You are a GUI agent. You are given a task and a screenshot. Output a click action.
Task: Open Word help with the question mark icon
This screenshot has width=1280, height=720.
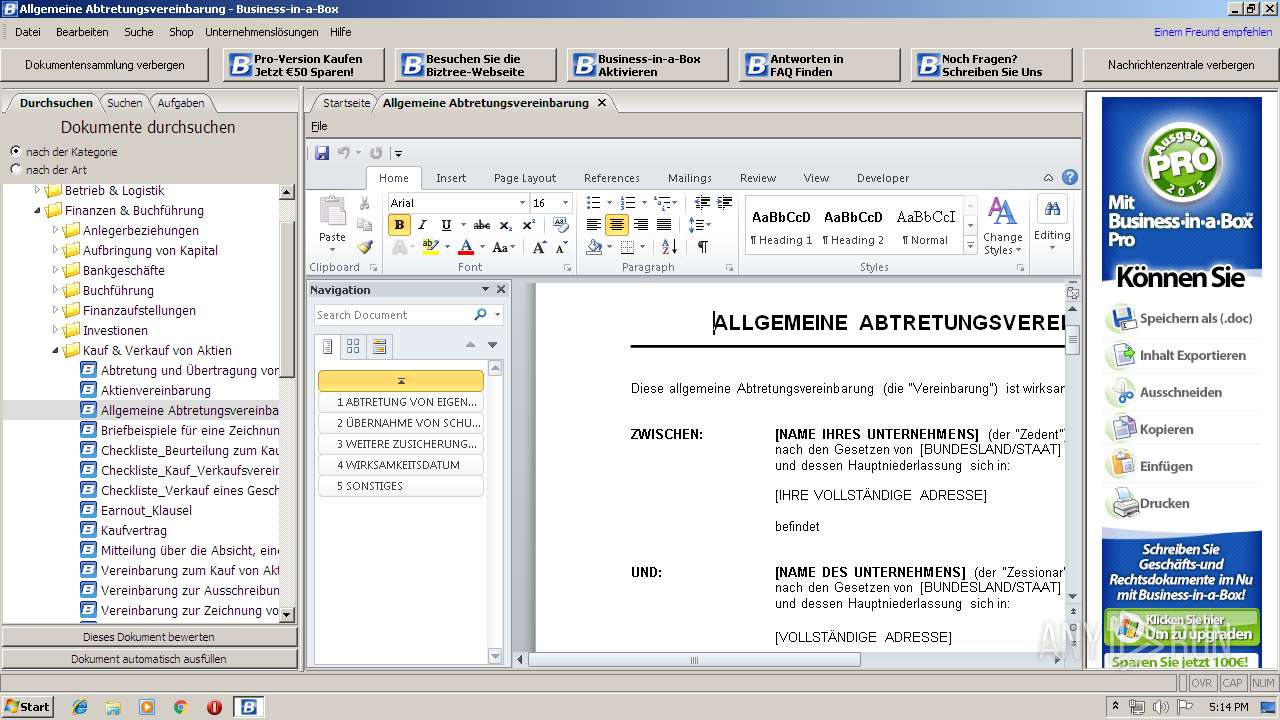coord(1070,178)
